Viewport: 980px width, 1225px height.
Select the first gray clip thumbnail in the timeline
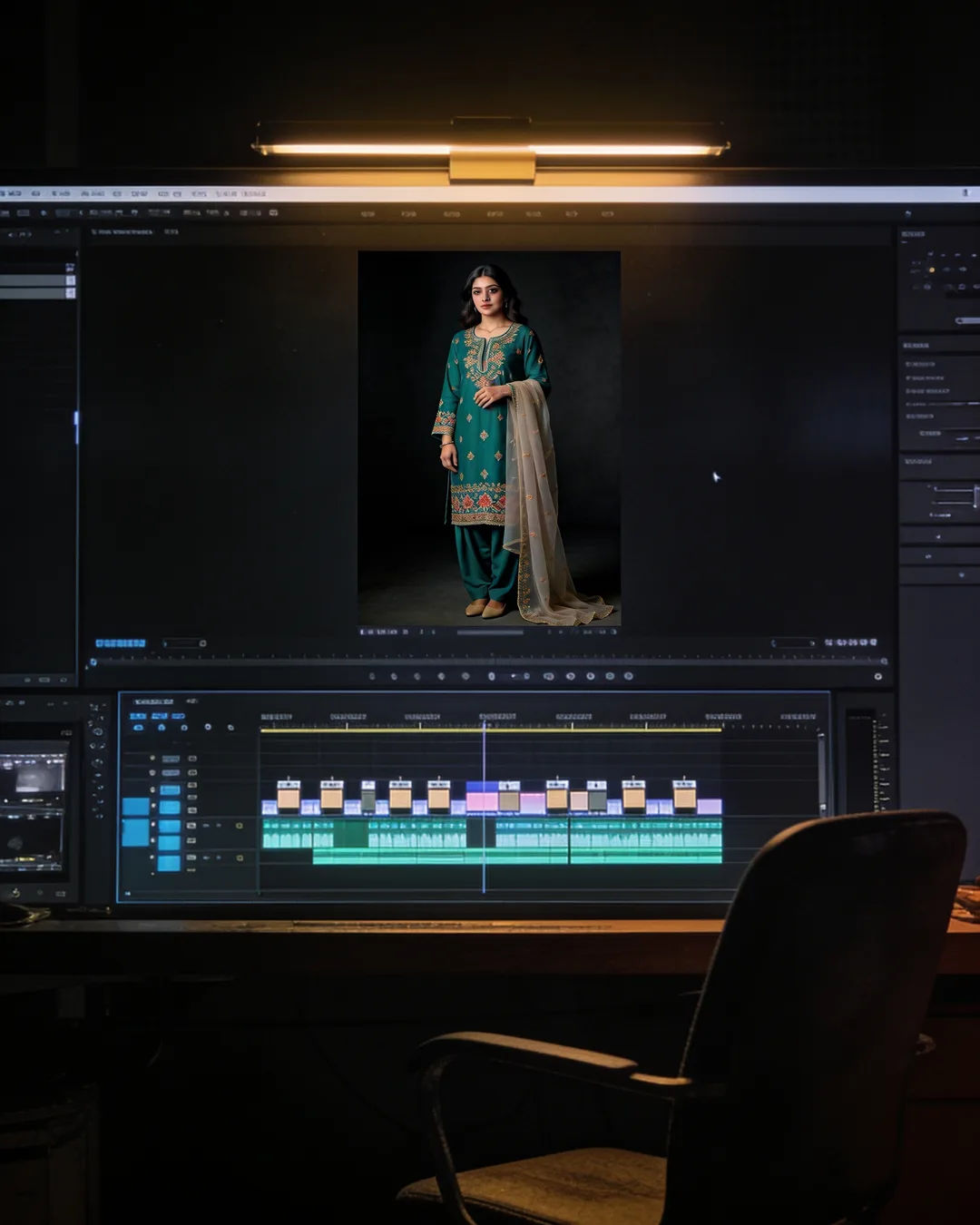click(367, 796)
